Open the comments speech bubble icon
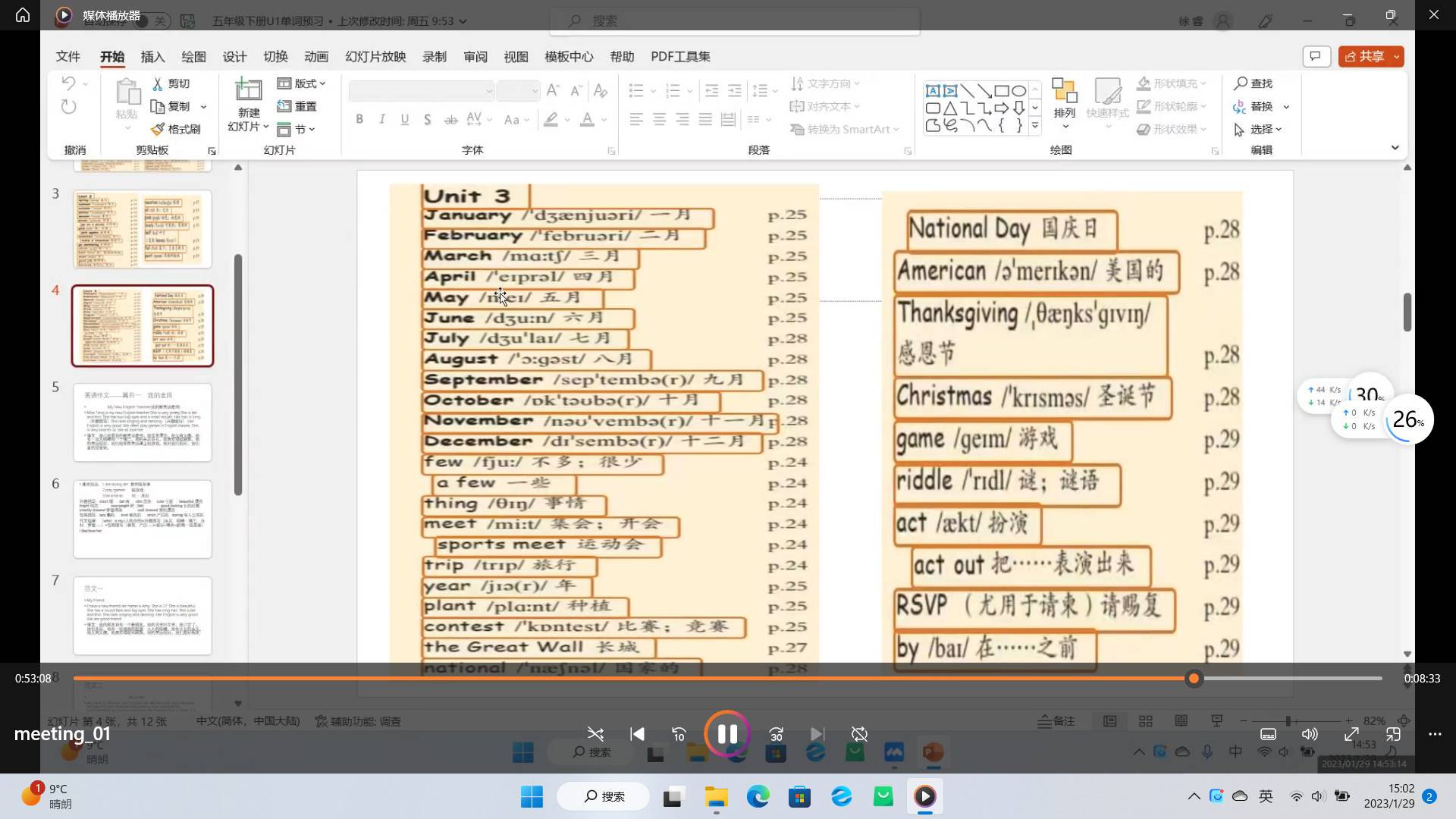Viewport: 1456px width, 819px height. (1316, 56)
